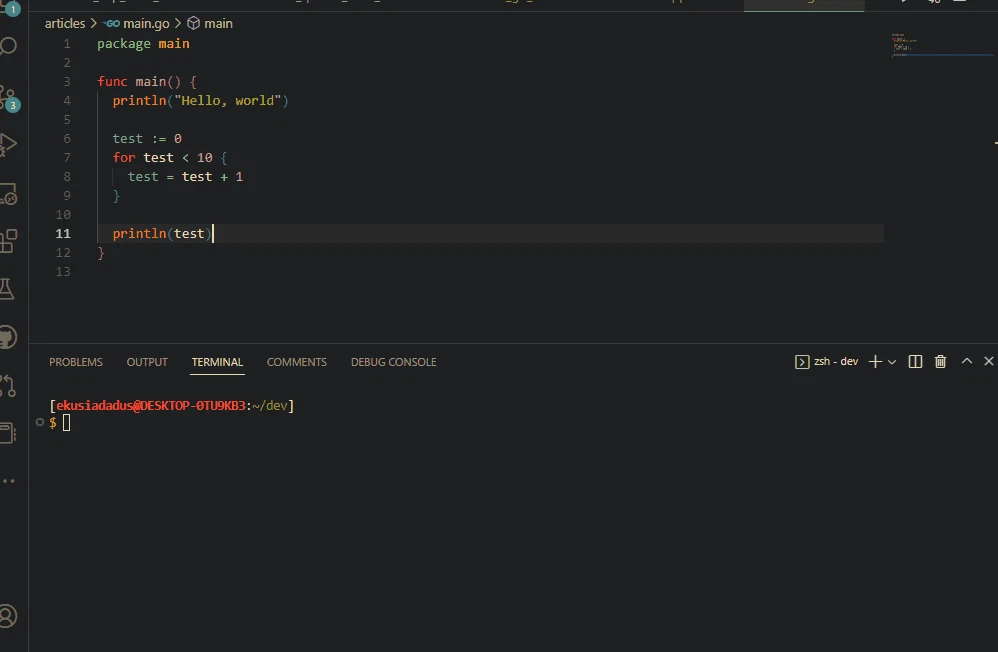Viewport: 998px width, 652px height.
Task: Click the articles breadcrumb folder
Action: coord(65,24)
